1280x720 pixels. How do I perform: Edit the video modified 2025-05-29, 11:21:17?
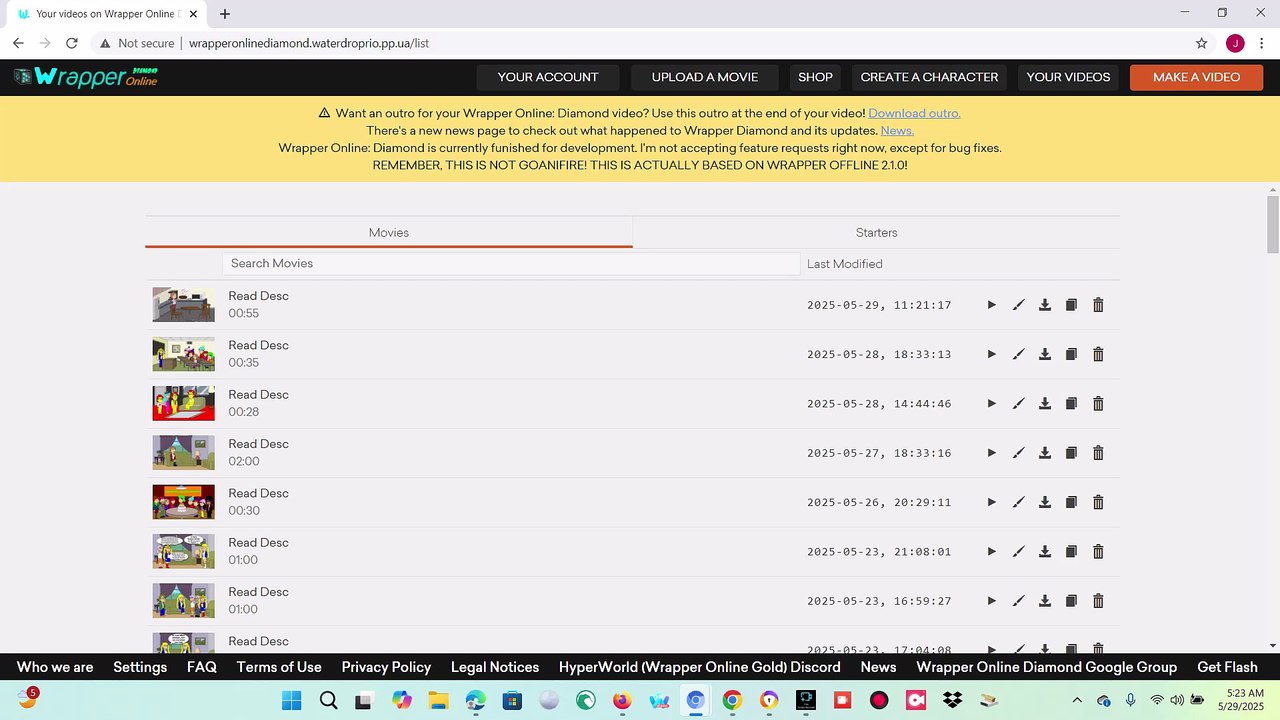[1018, 305]
